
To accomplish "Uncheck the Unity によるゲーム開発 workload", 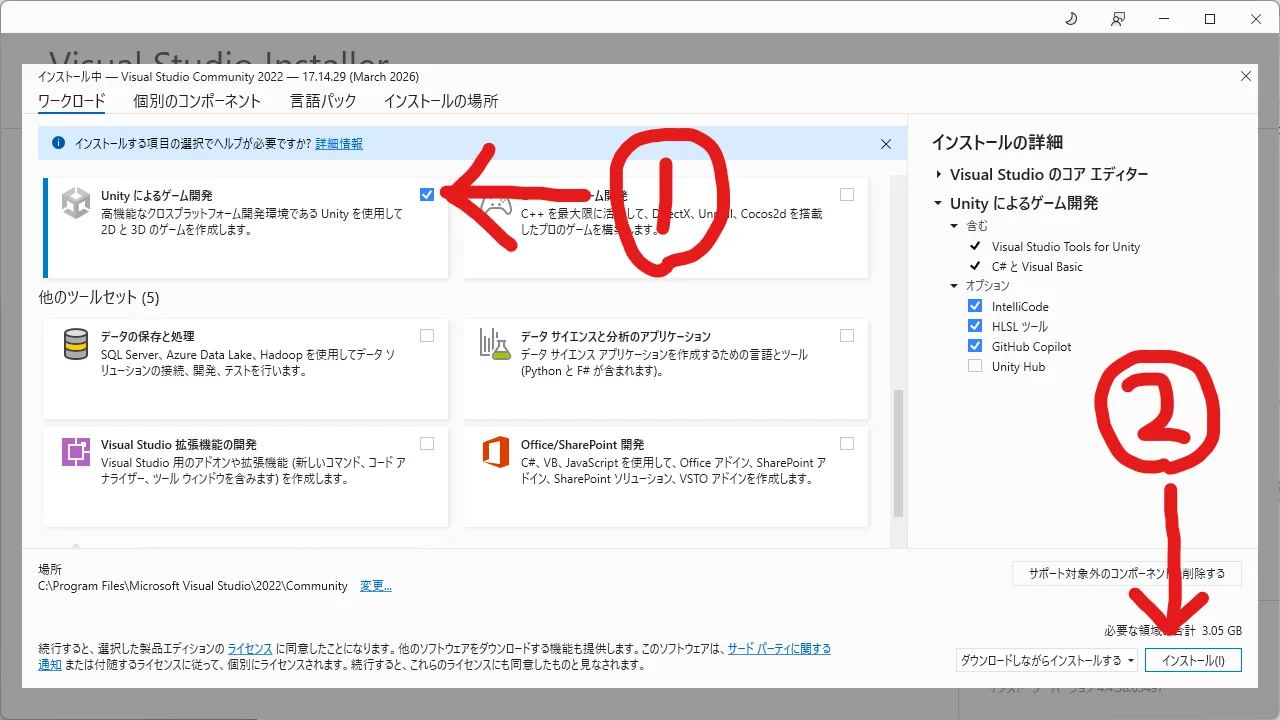I will pos(427,194).
